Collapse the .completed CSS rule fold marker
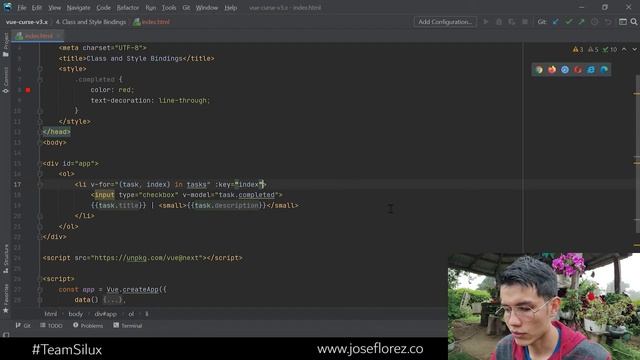 click(x=40, y=80)
